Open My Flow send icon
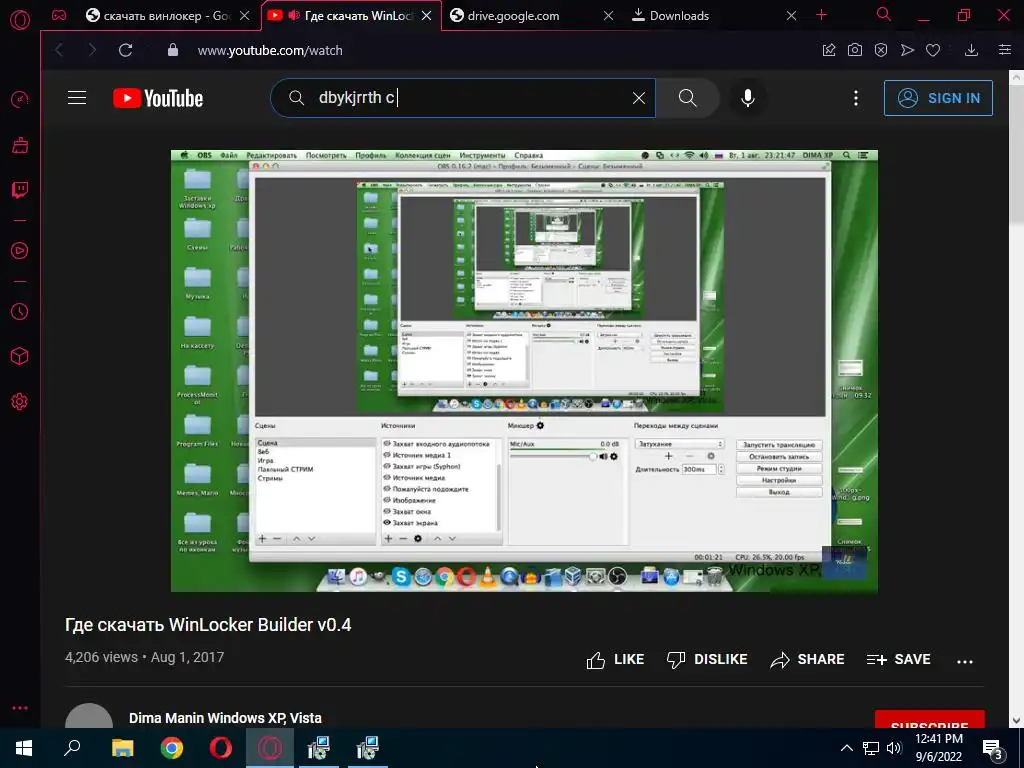Screen dimensions: 1024x768 coord(907,50)
